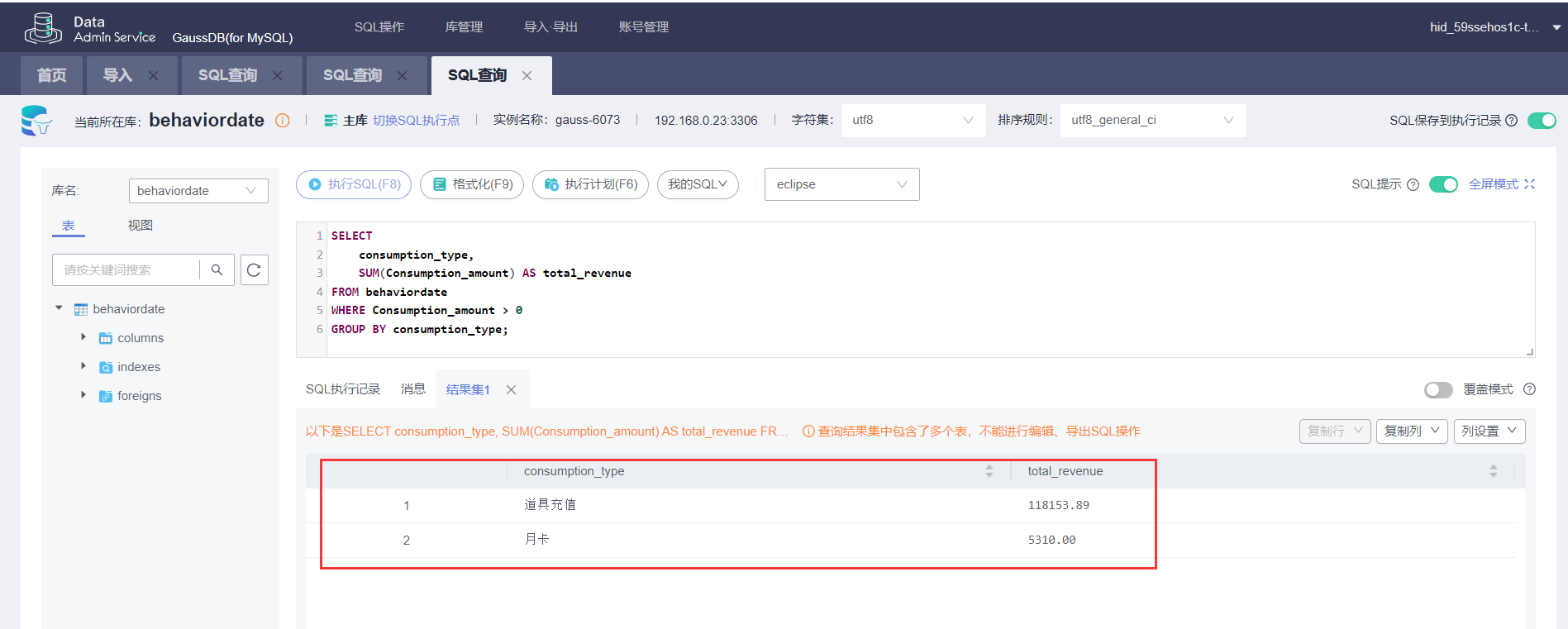Open the 库名 behaviordate dropdown
1568x629 pixels.
click(198, 191)
